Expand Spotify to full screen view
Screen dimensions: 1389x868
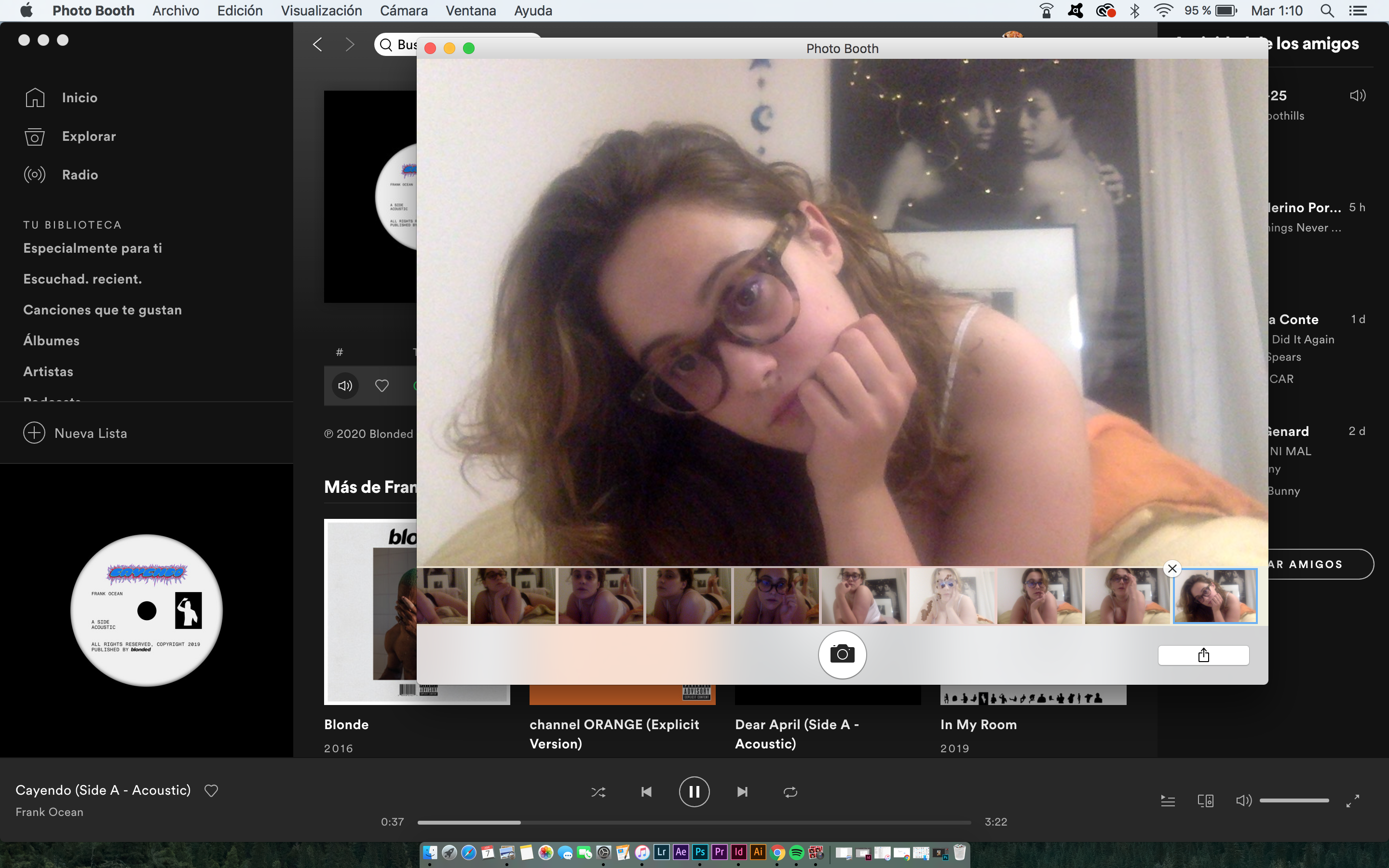pos(1353,801)
